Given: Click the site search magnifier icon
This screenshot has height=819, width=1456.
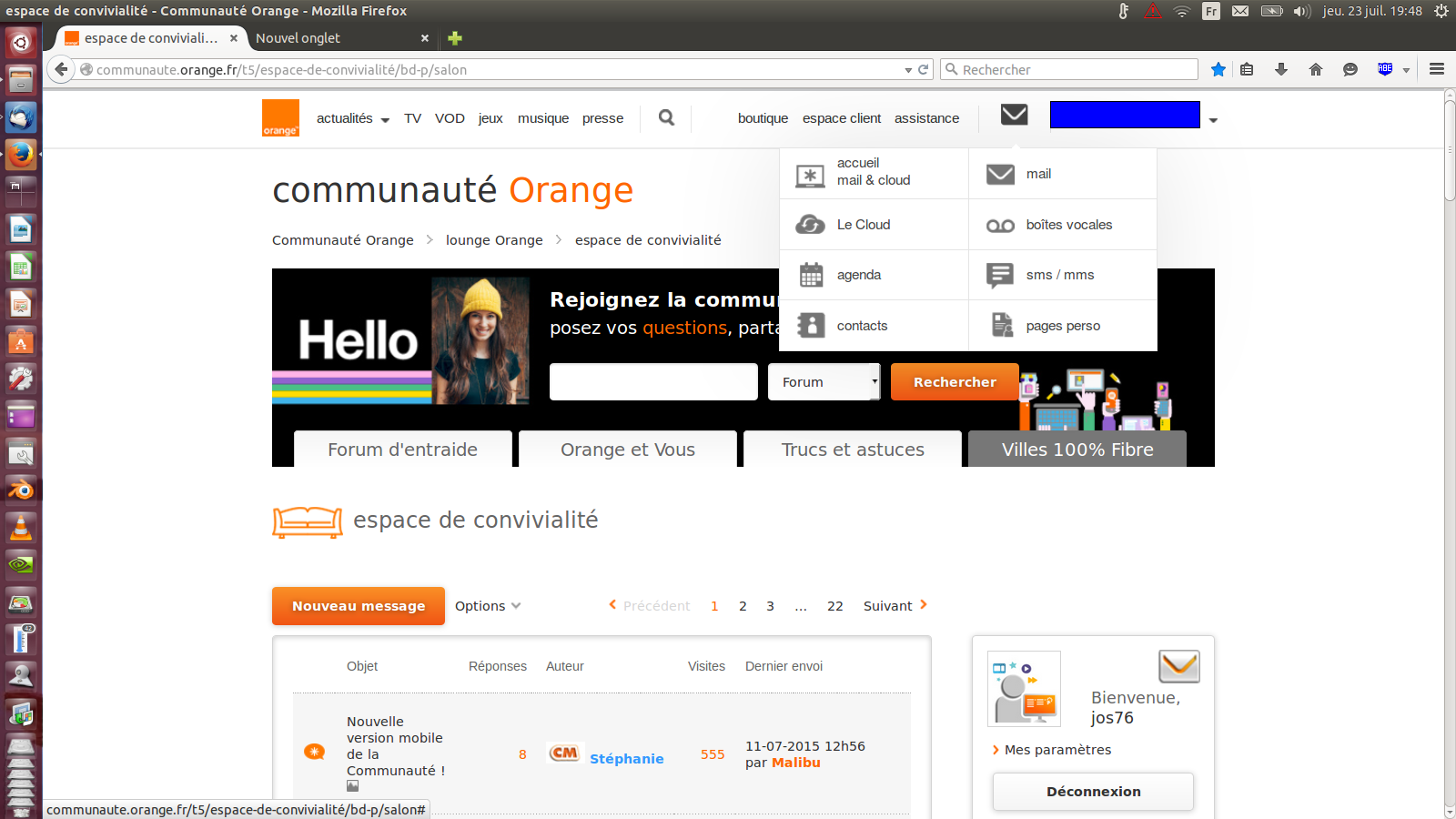Looking at the screenshot, I should (665, 117).
